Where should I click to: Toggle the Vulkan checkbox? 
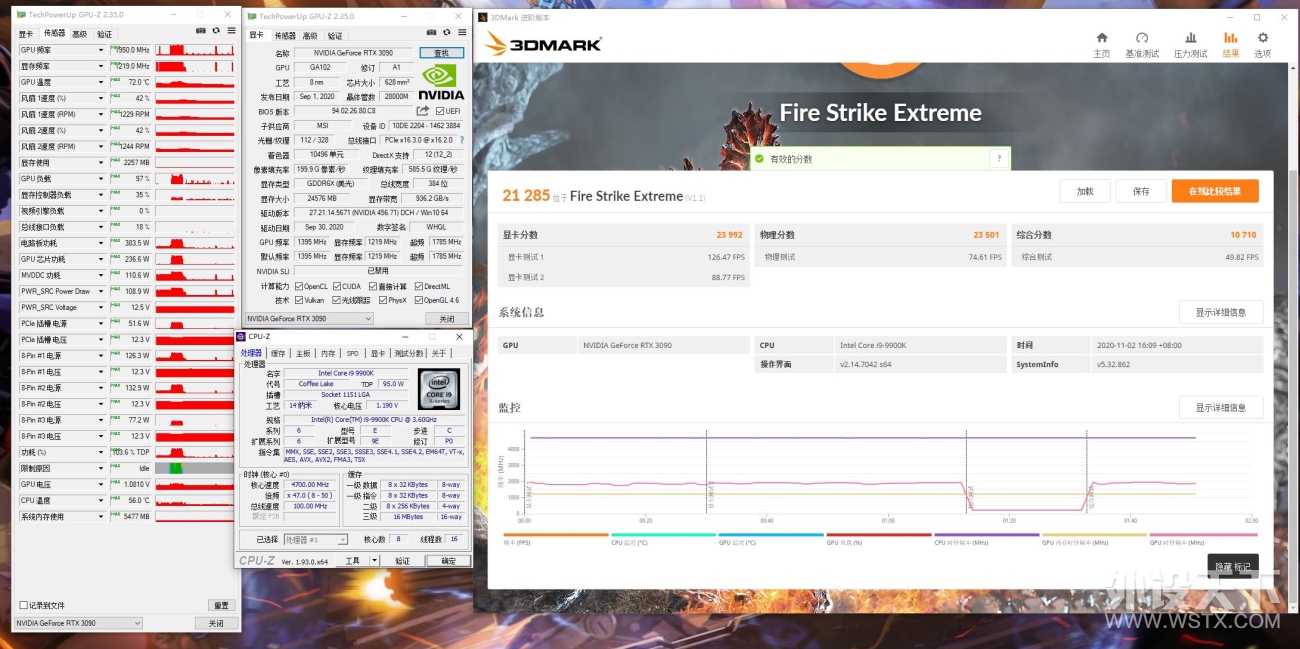(298, 300)
